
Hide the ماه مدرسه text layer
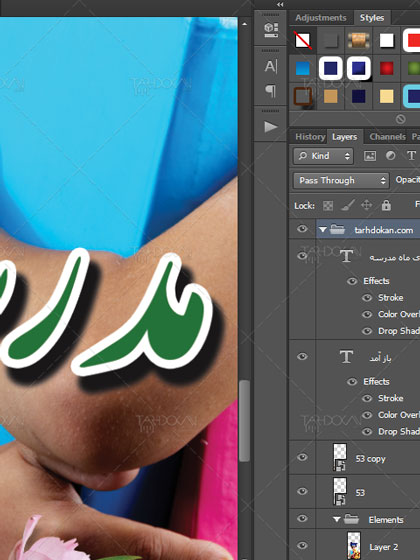[x=302, y=256]
